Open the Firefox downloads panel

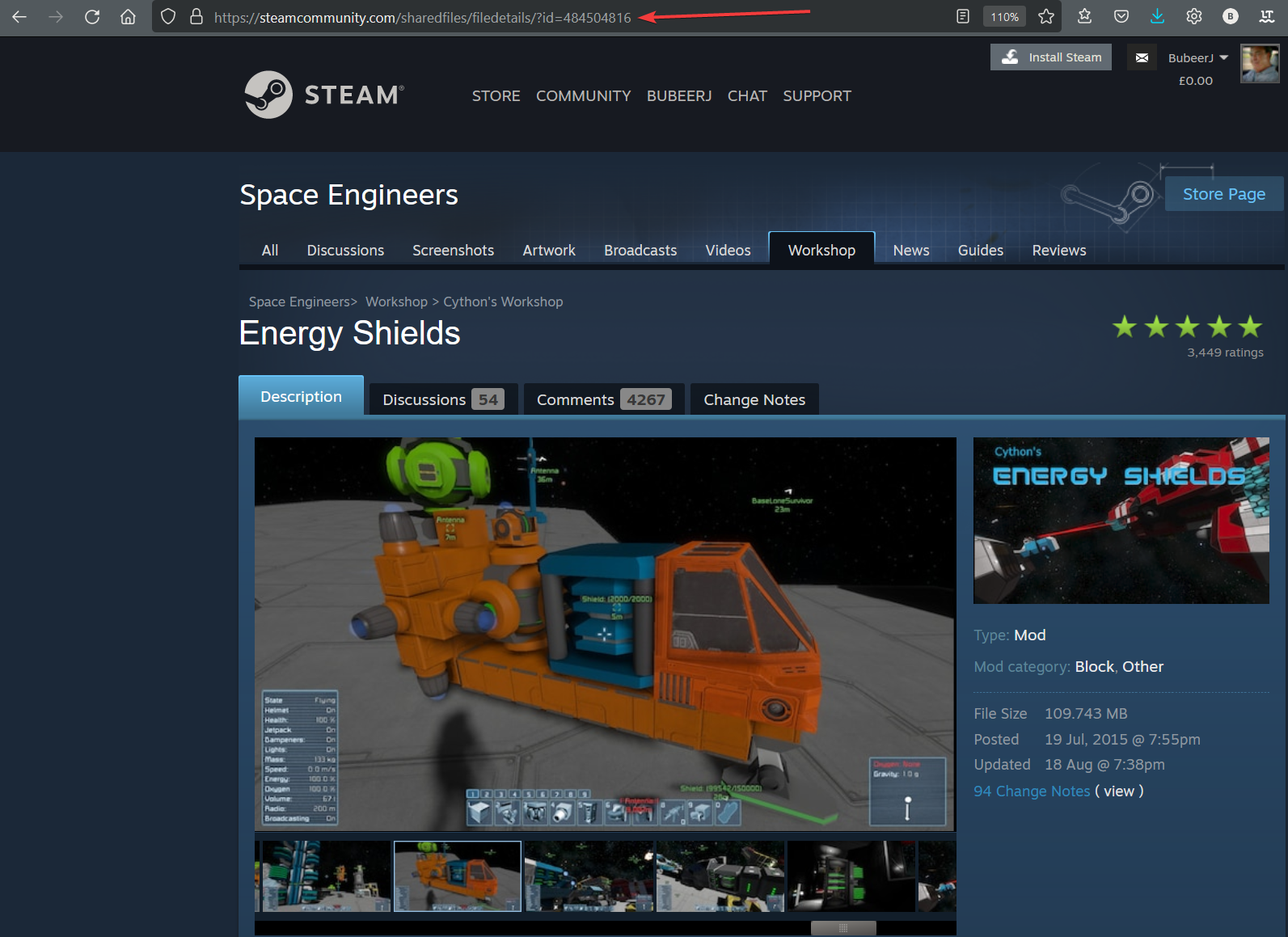tap(1157, 17)
